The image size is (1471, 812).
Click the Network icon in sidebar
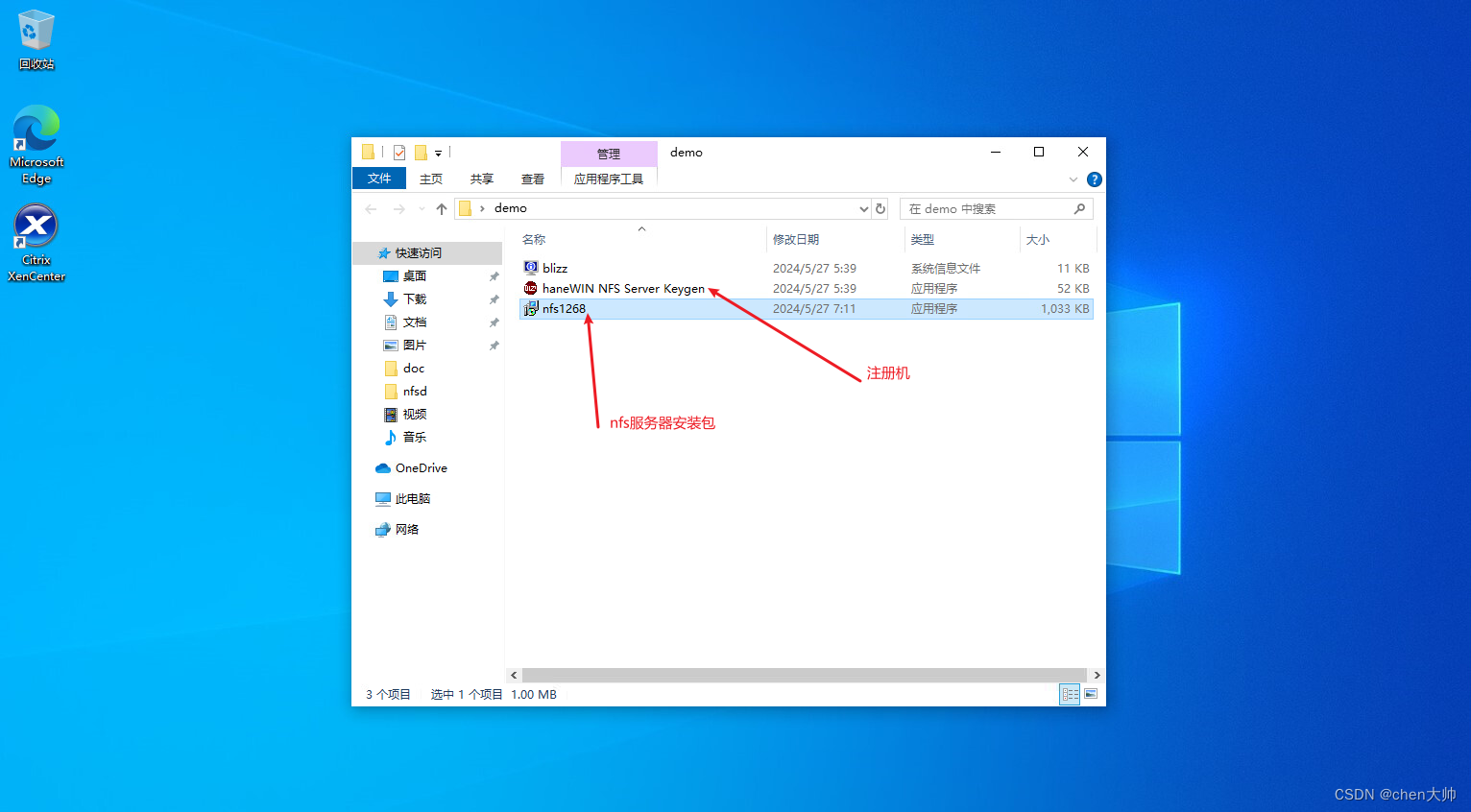pyautogui.click(x=383, y=530)
